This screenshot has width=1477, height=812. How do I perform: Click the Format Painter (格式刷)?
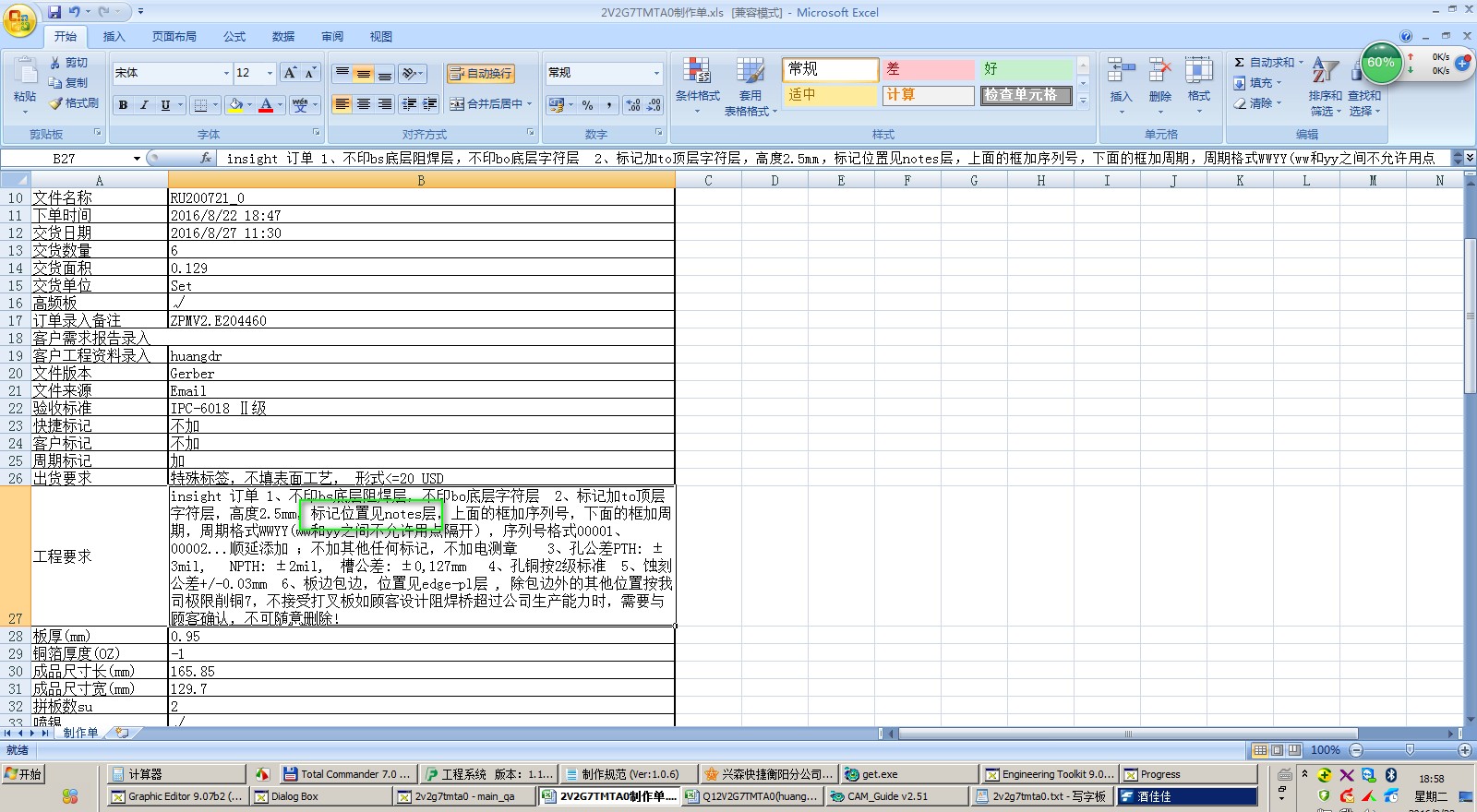click(74, 103)
